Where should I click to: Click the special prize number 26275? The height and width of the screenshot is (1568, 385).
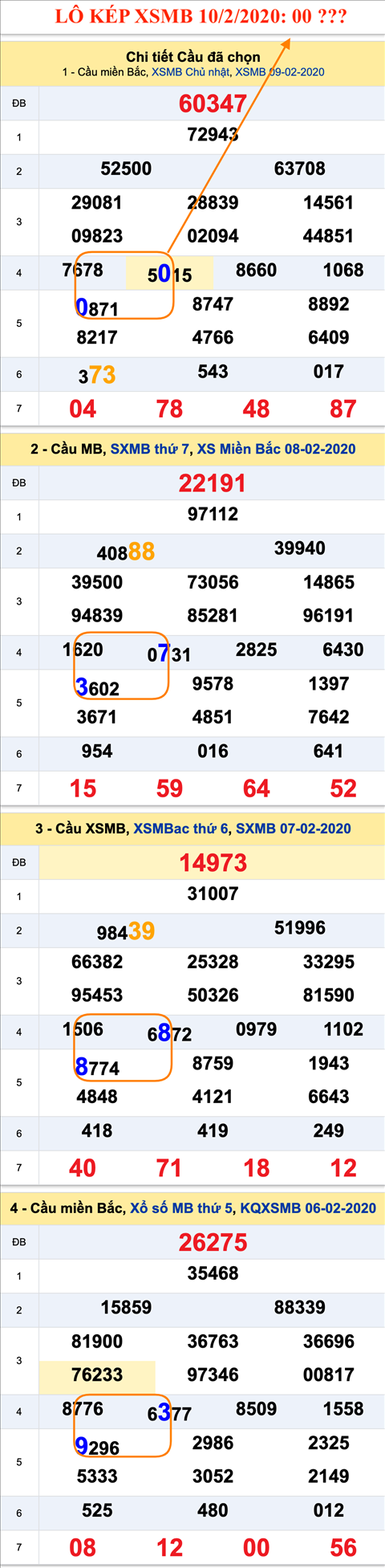click(213, 1243)
